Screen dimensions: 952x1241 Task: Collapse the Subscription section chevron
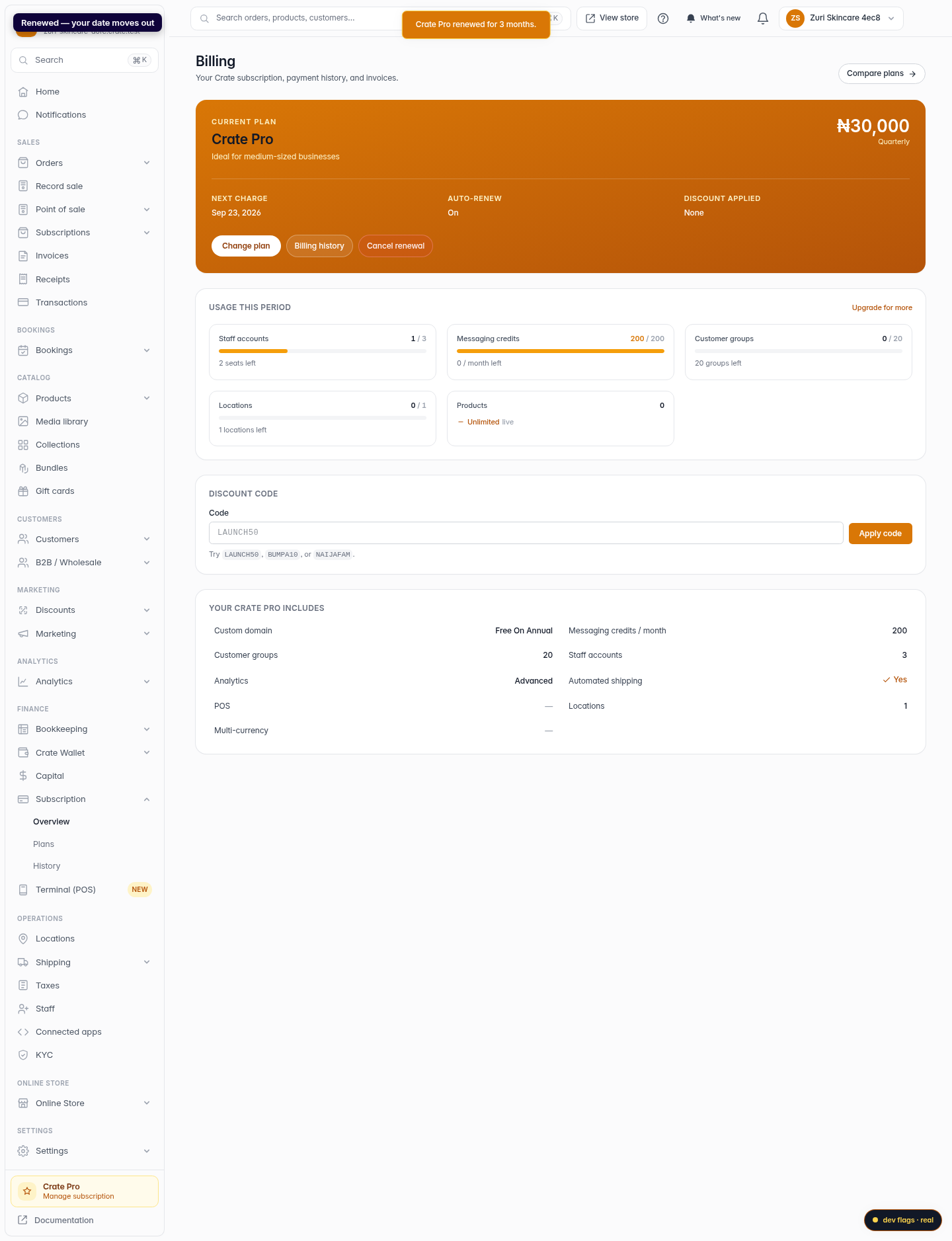(x=147, y=799)
